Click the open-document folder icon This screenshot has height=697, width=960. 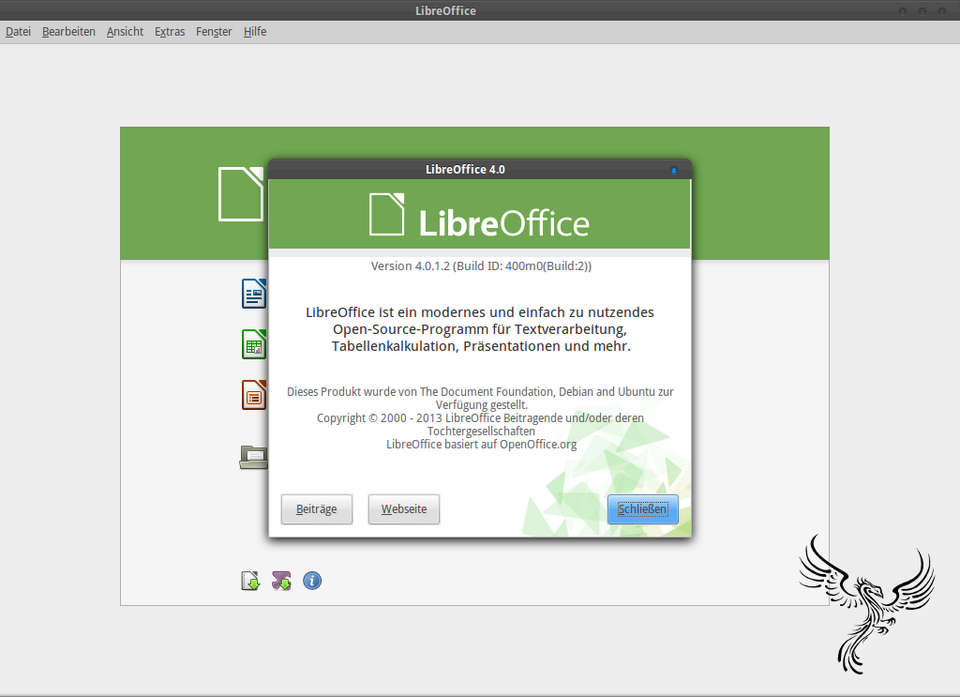tap(253, 457)
